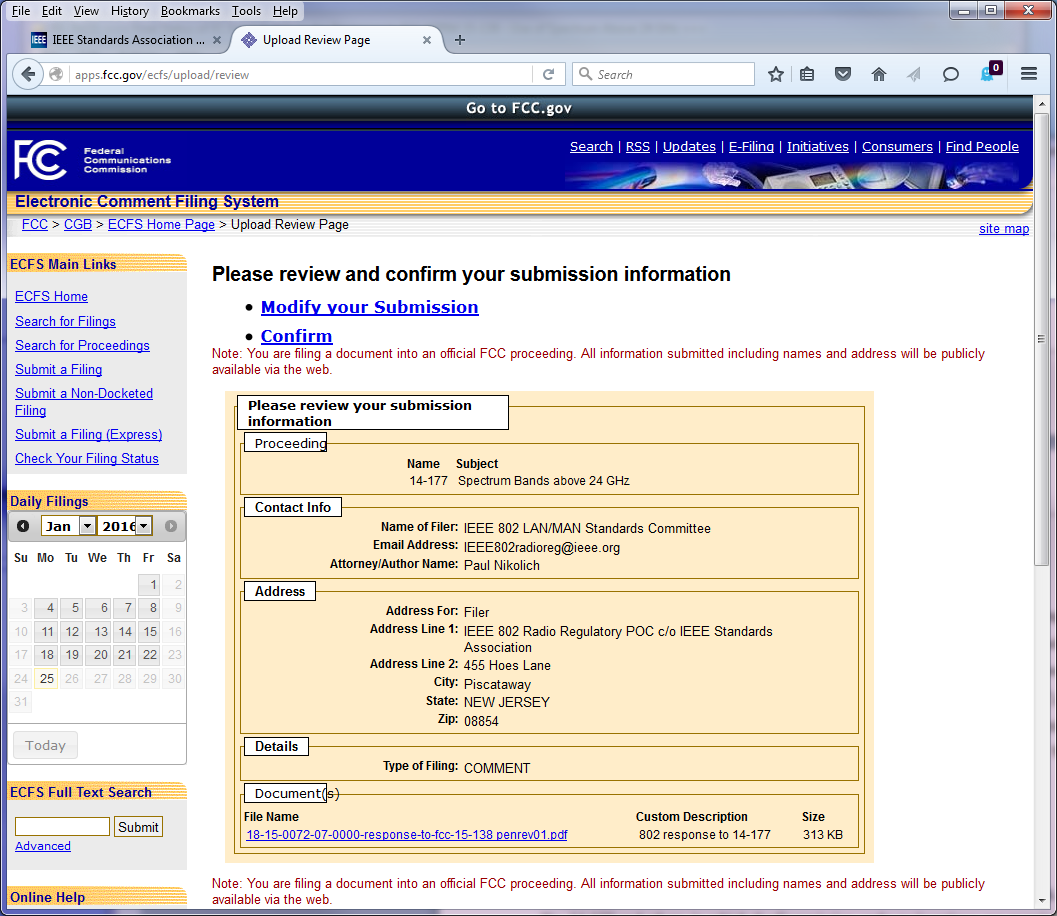Screen dimensions: 1057x916
Task: Click in the ECFS Full Text Search field
Action: (x=62, y=826)
